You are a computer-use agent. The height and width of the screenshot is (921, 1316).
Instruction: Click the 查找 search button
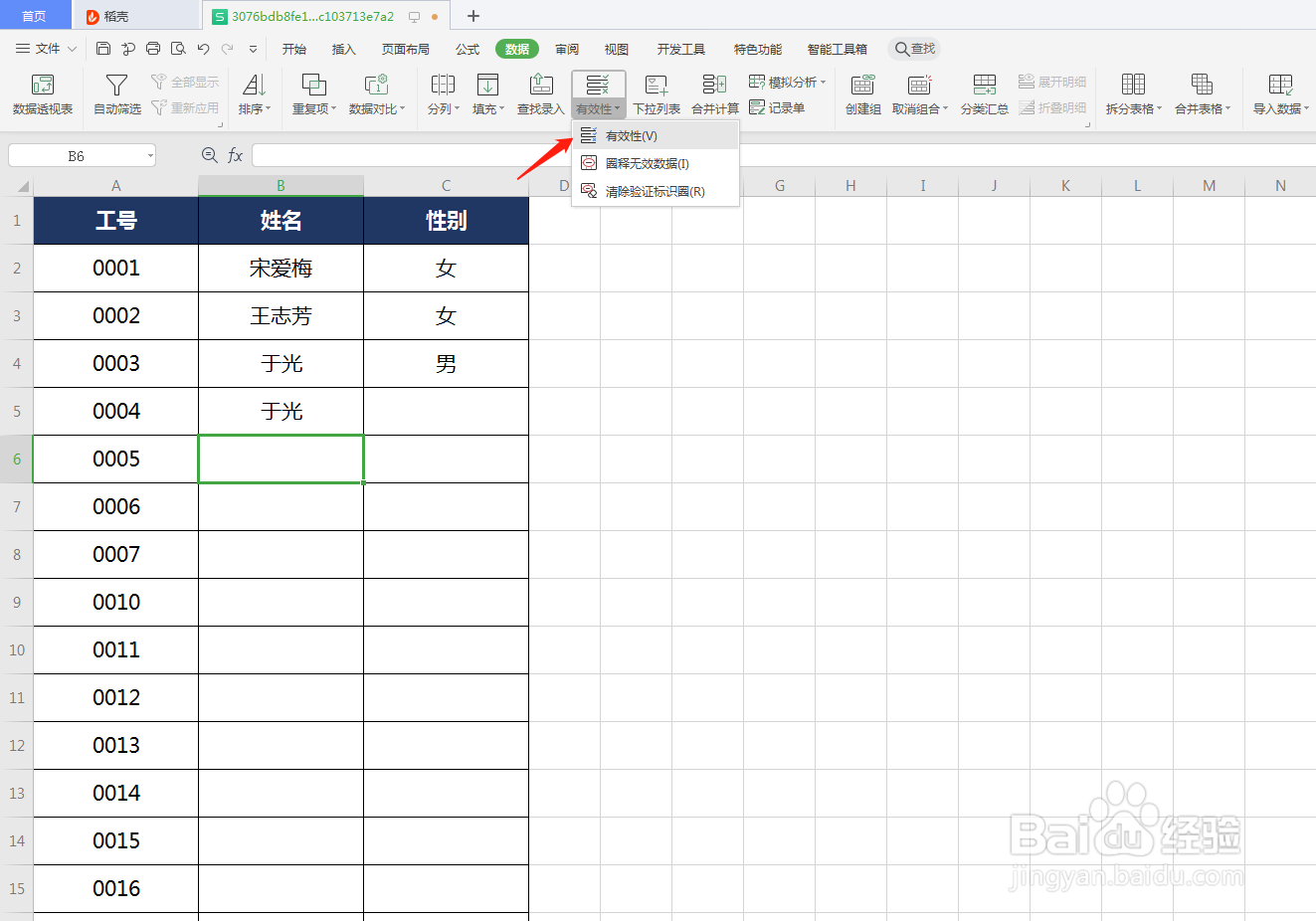pyautogui.click(x=913, y=48)
